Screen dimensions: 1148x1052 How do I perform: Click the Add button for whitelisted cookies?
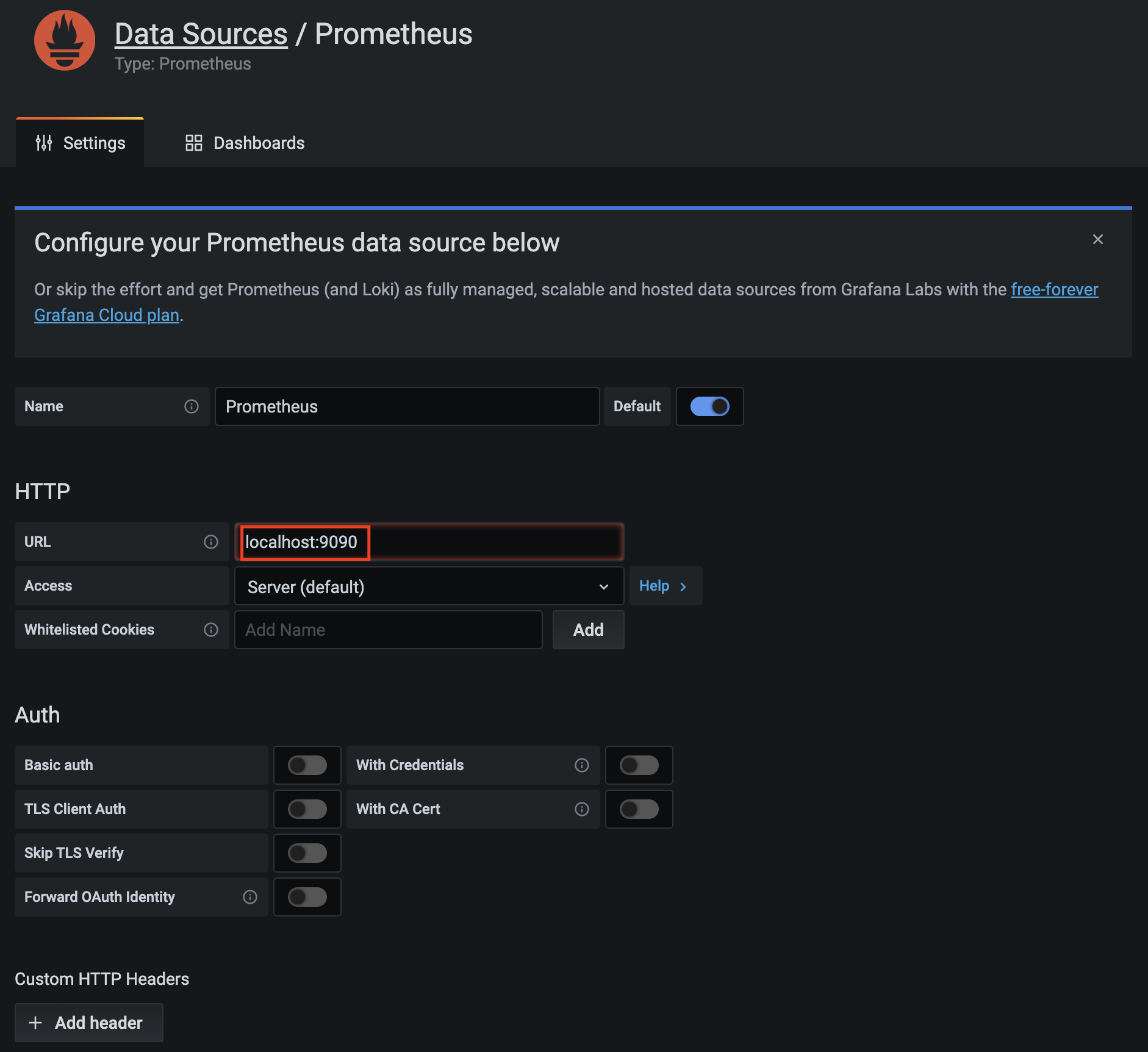point(589,630)
